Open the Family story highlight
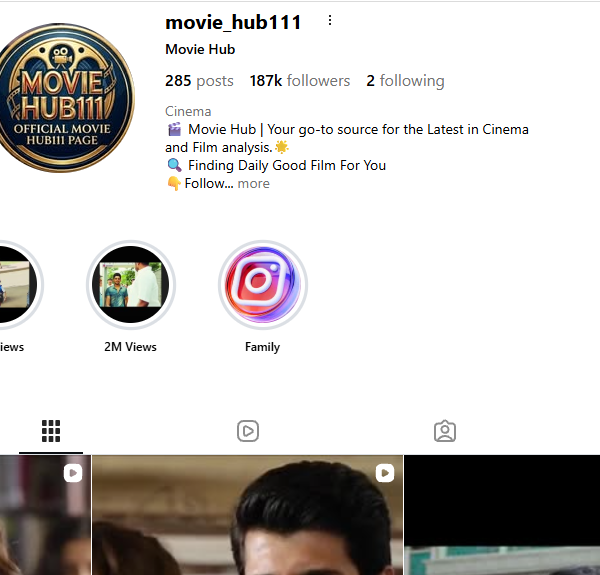600x575 pixels. point(262,285)
